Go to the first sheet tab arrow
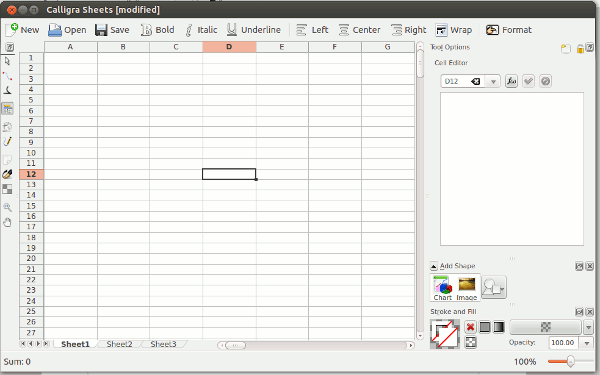600x375 pixels. pyautogui.click(x=23, y=344)
